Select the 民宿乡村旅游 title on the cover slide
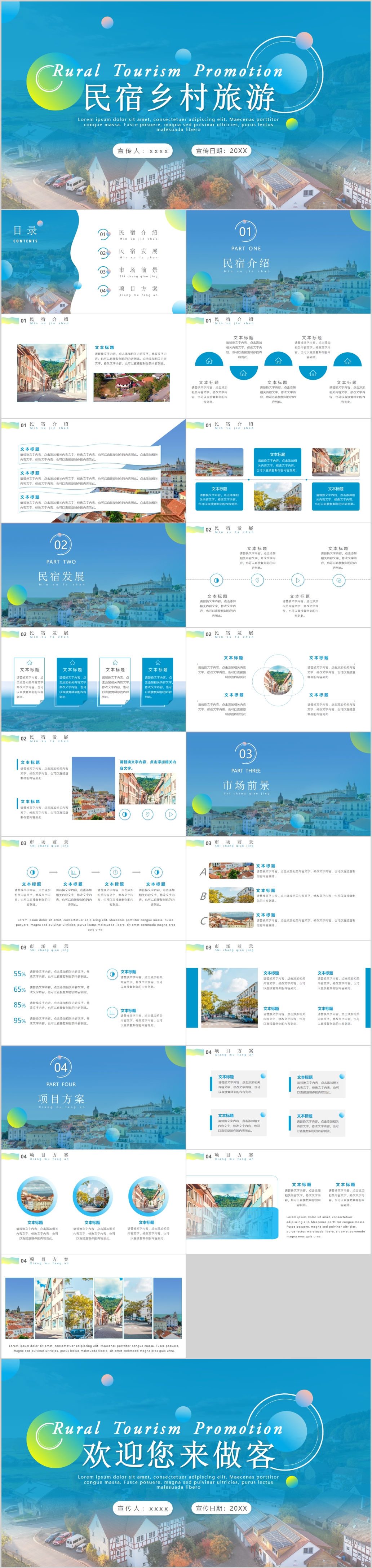The image size is (372, 1568). point(179,97)
